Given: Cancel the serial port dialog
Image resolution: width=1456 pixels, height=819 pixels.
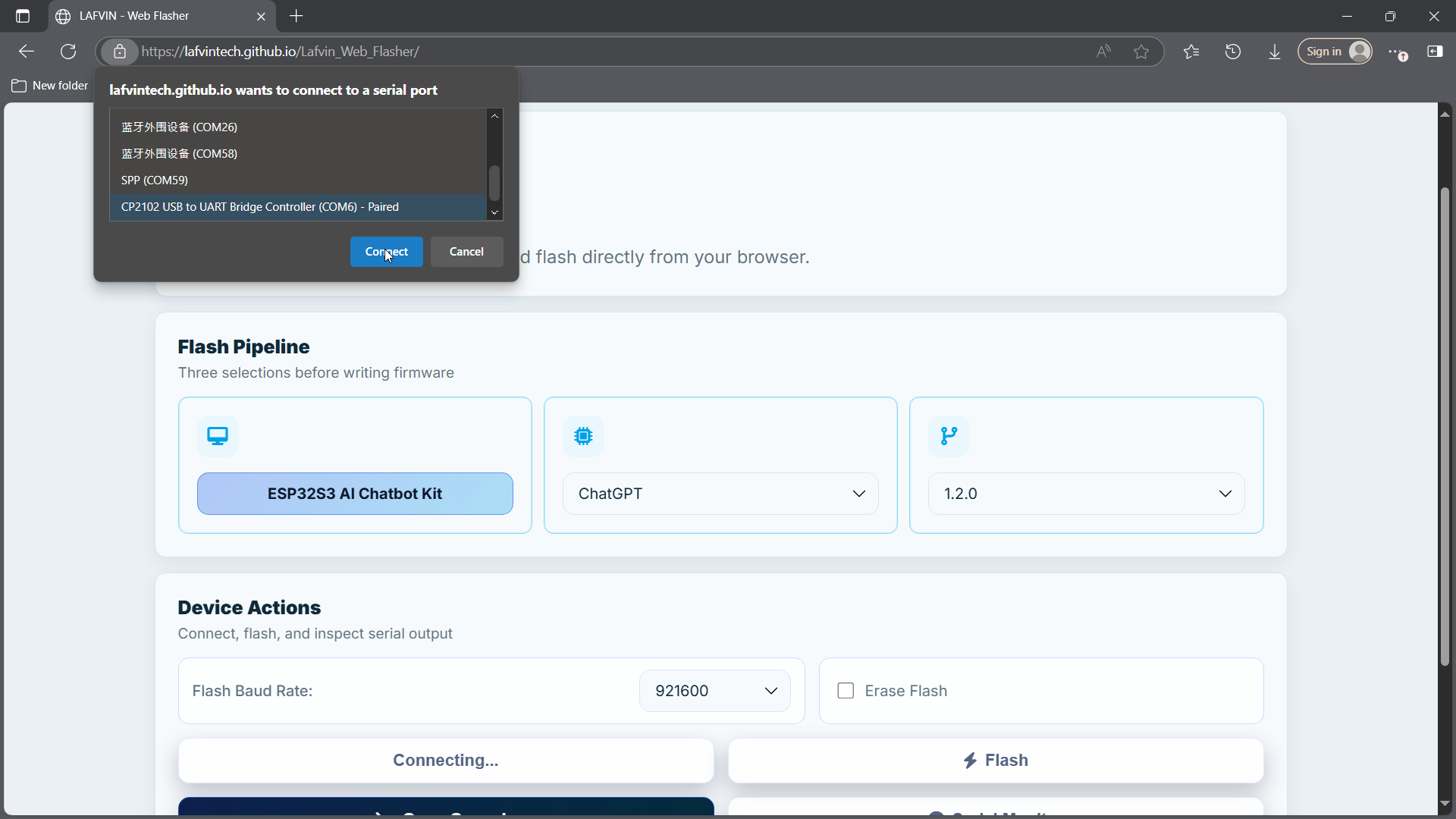Looking at the screenshot, I should (466, 252).
